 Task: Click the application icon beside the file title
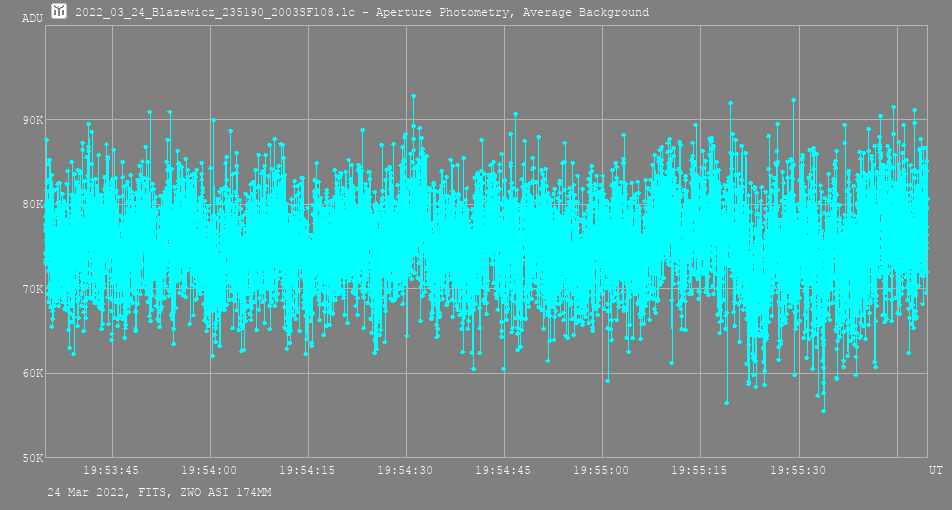click(59, 11)
